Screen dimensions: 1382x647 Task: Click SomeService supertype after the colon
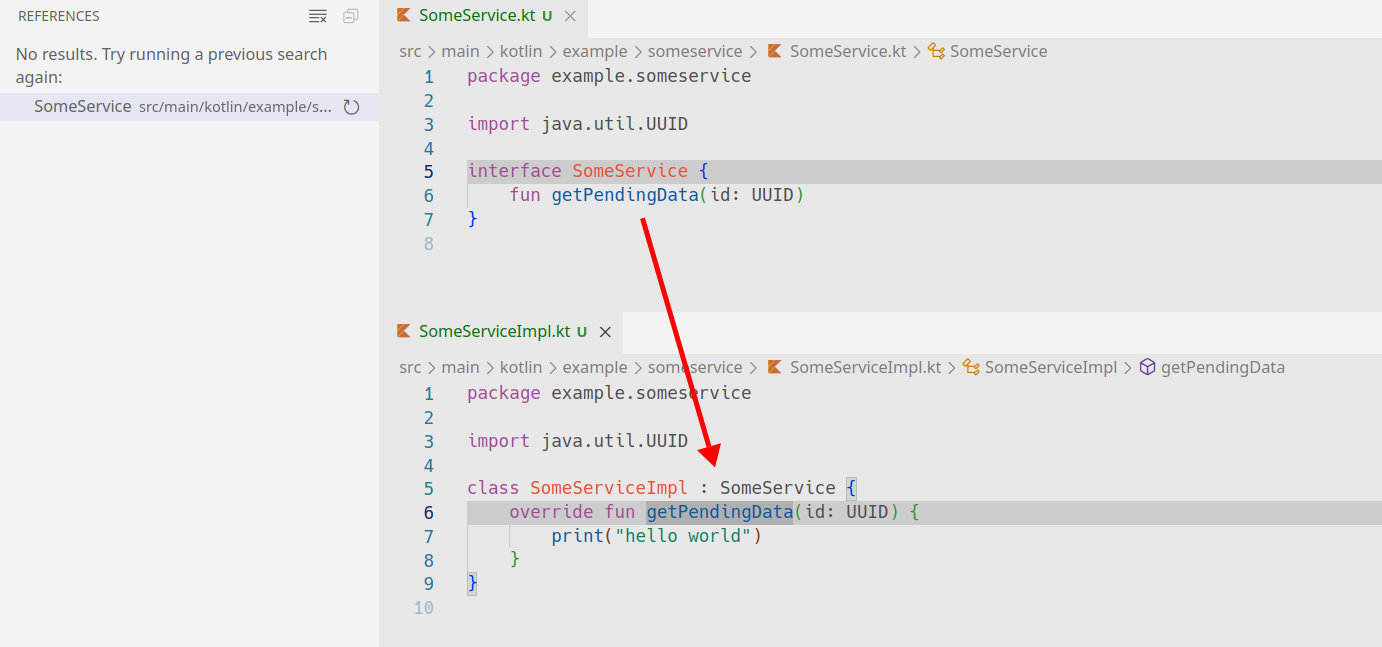click(777, 488)
